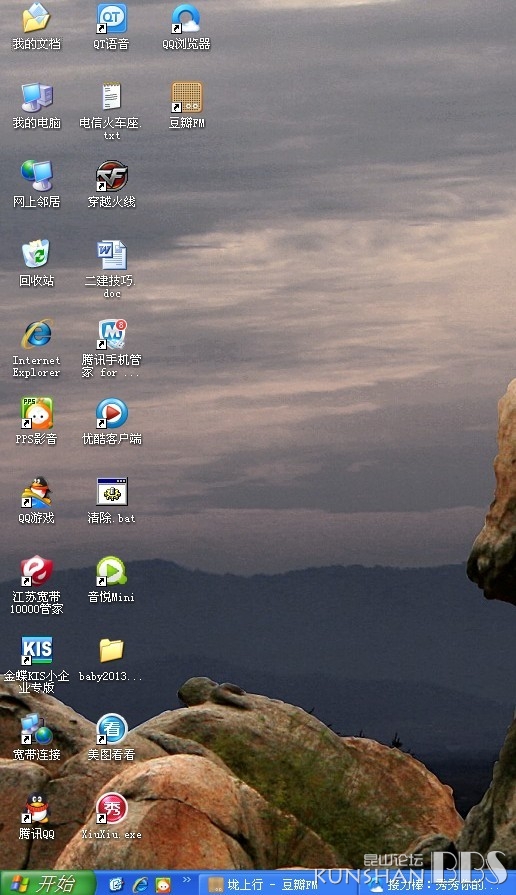Select the PPS影音 shortcut

(37, 413)
